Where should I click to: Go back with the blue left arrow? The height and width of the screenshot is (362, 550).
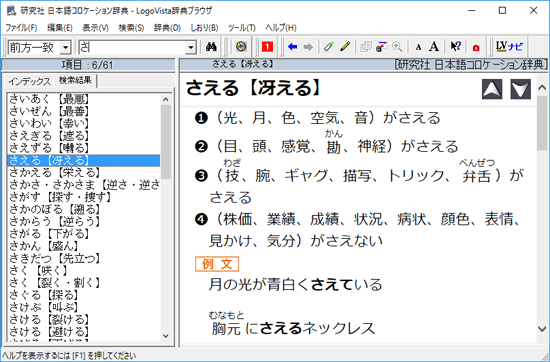[292, 47]
